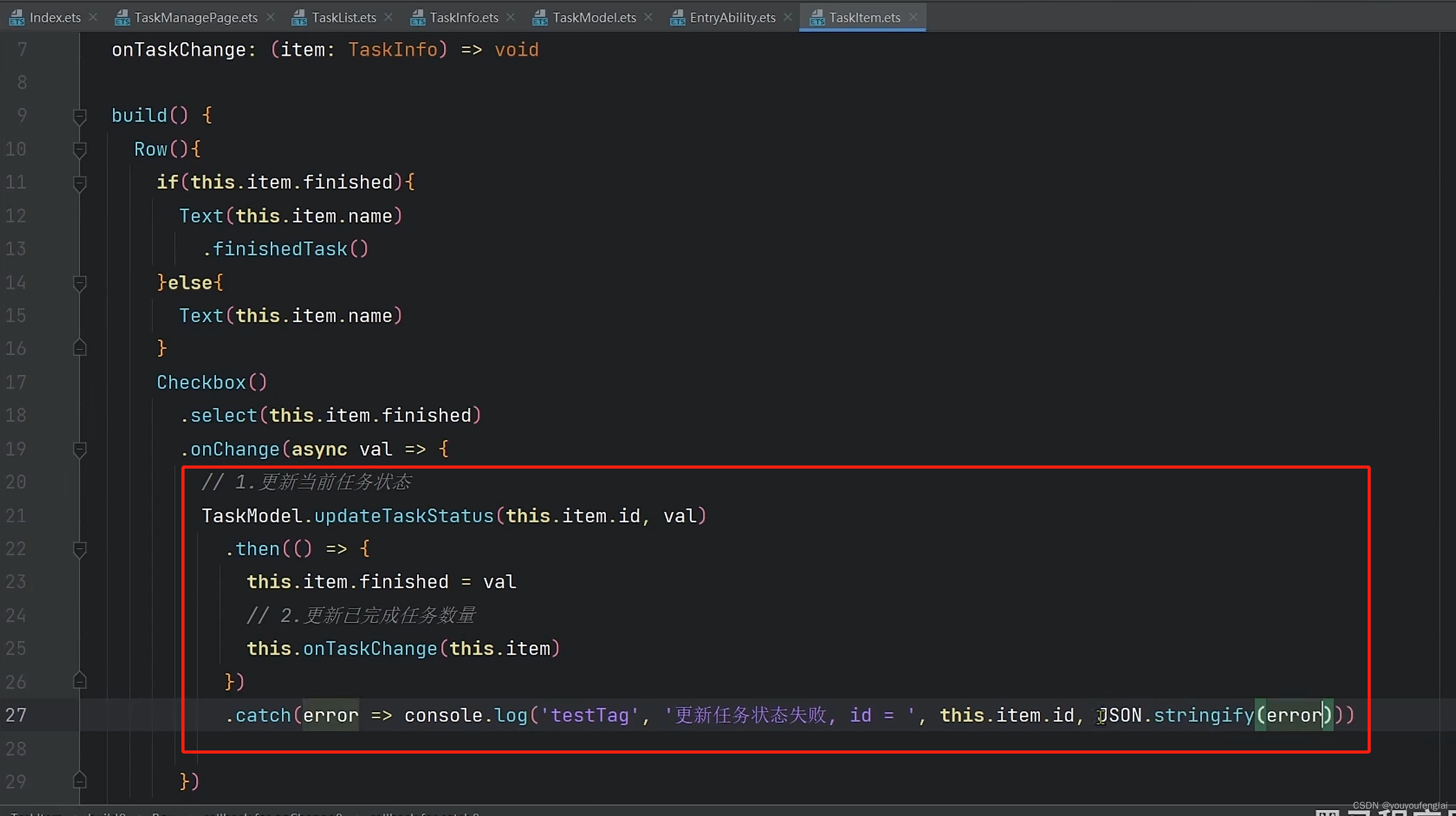Click Checkbox() on line 17

(212, 383)
